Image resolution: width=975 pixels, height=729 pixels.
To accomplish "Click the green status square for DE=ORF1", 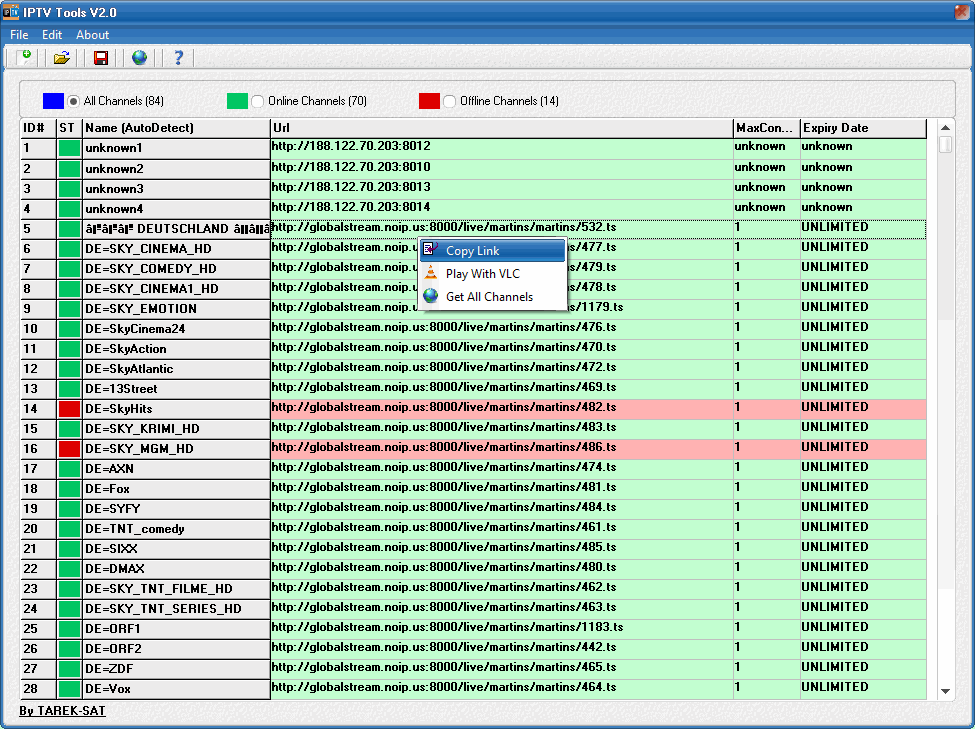I will coord(69,629).
